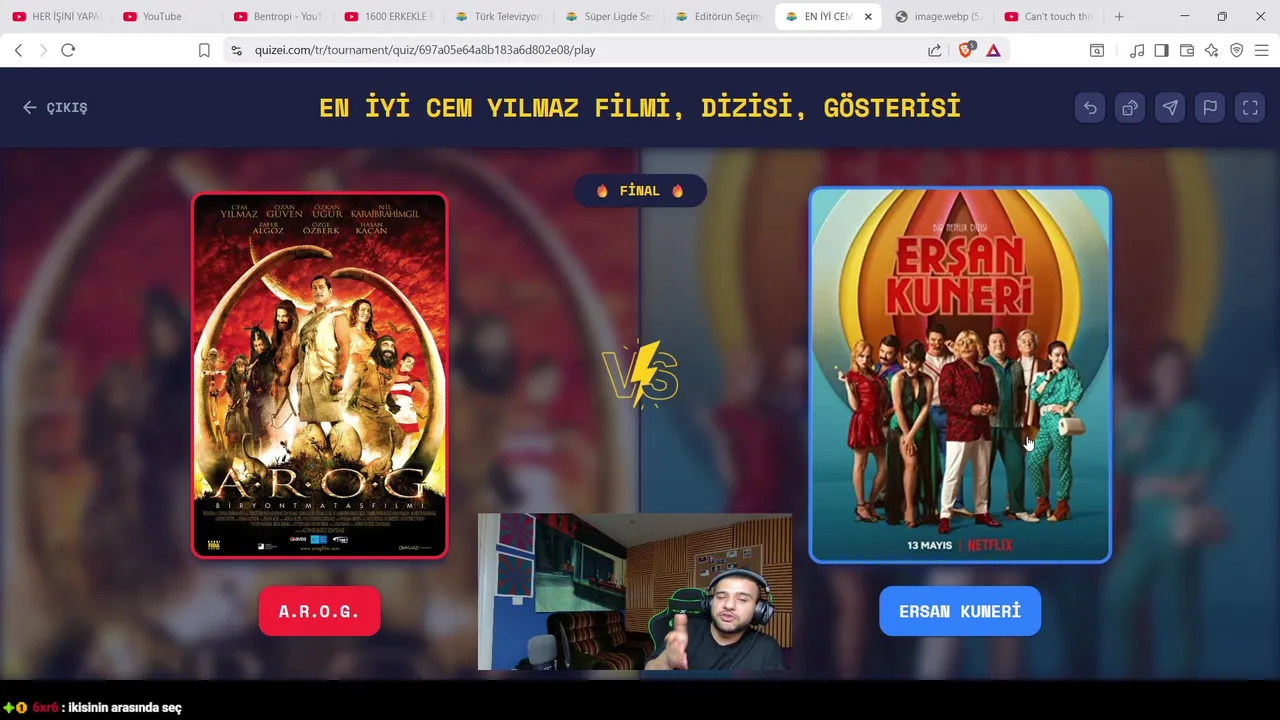Switch to image.webp tab

pos(940,16)
